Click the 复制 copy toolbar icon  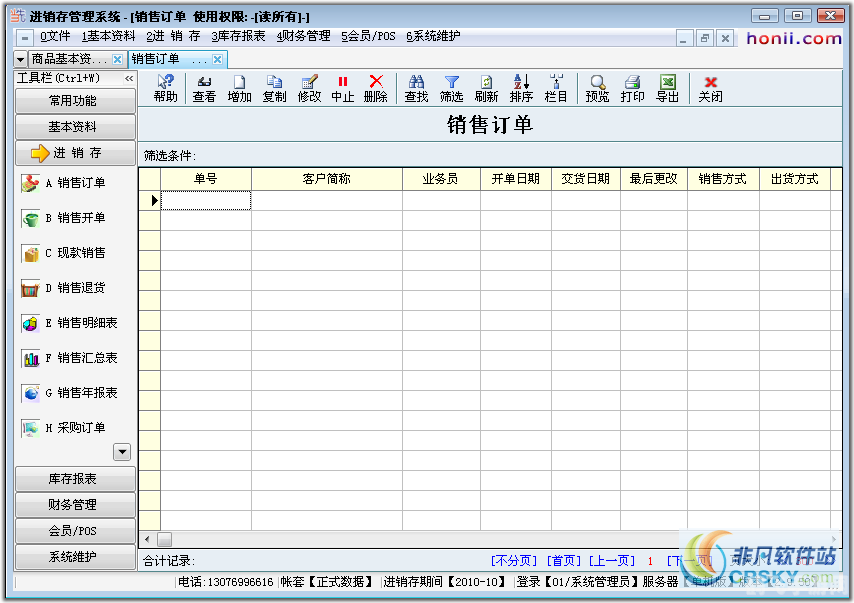coord(274,86)
